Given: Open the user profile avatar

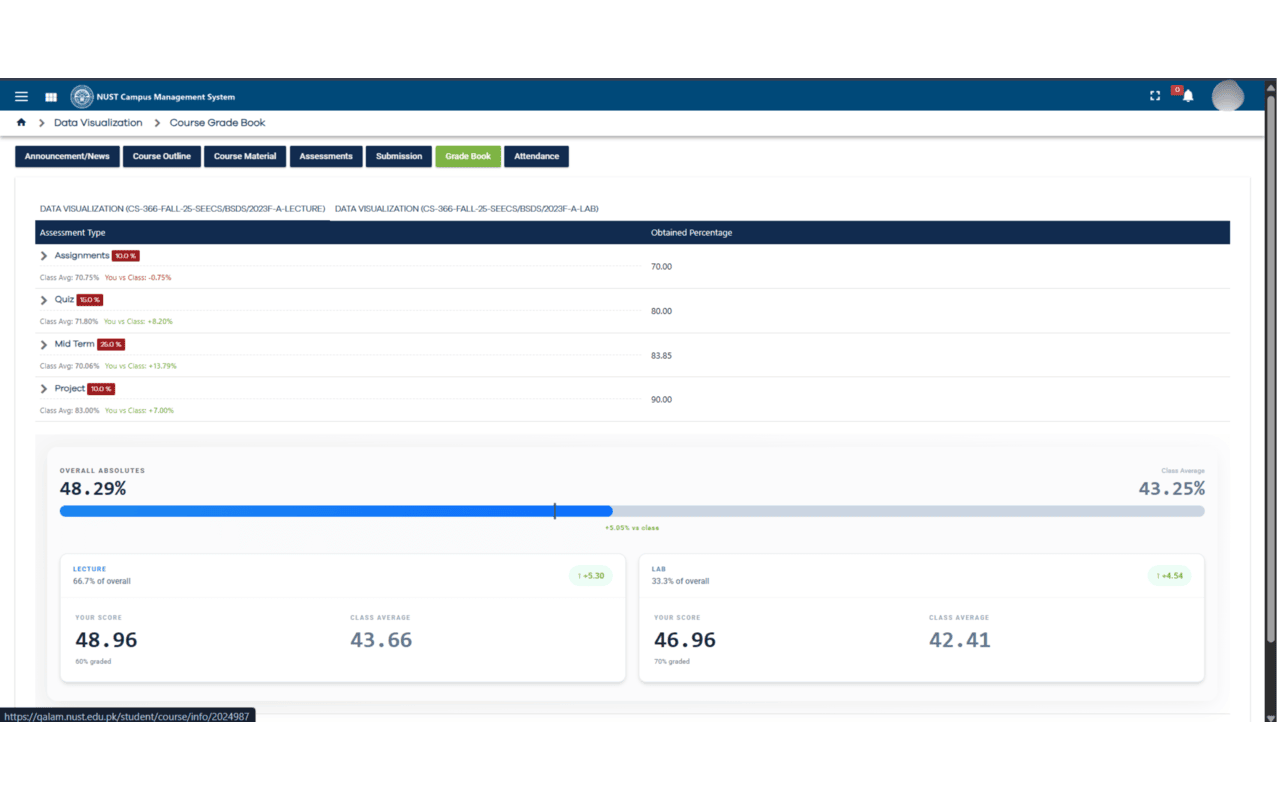Looking at the screenshot, I should tap(1228, 96).
